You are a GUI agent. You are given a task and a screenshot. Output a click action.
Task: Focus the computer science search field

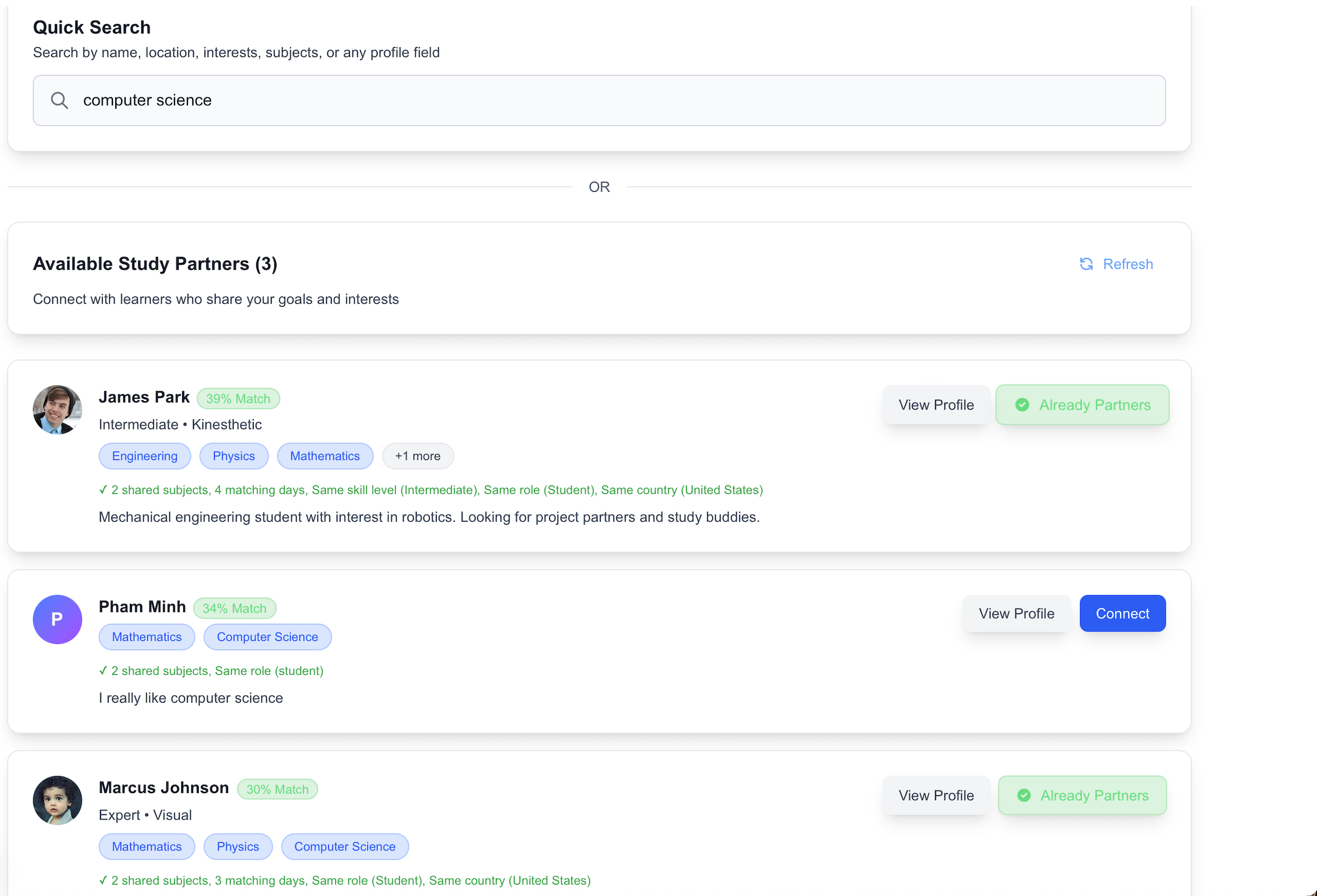tap(599, 100)
